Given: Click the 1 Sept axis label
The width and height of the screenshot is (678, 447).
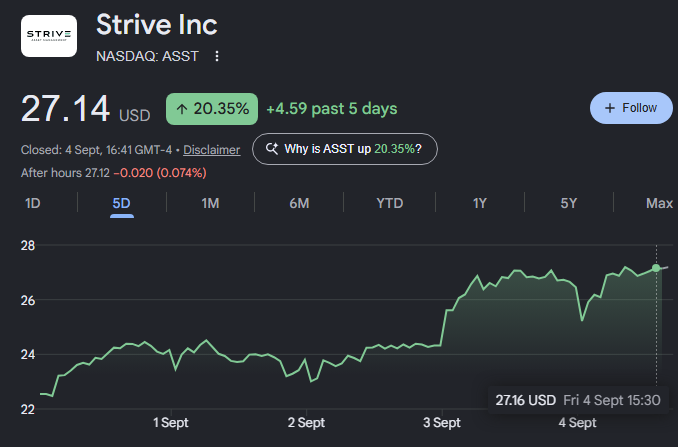Looking at the screenshot, I should [x=171, y=422].
